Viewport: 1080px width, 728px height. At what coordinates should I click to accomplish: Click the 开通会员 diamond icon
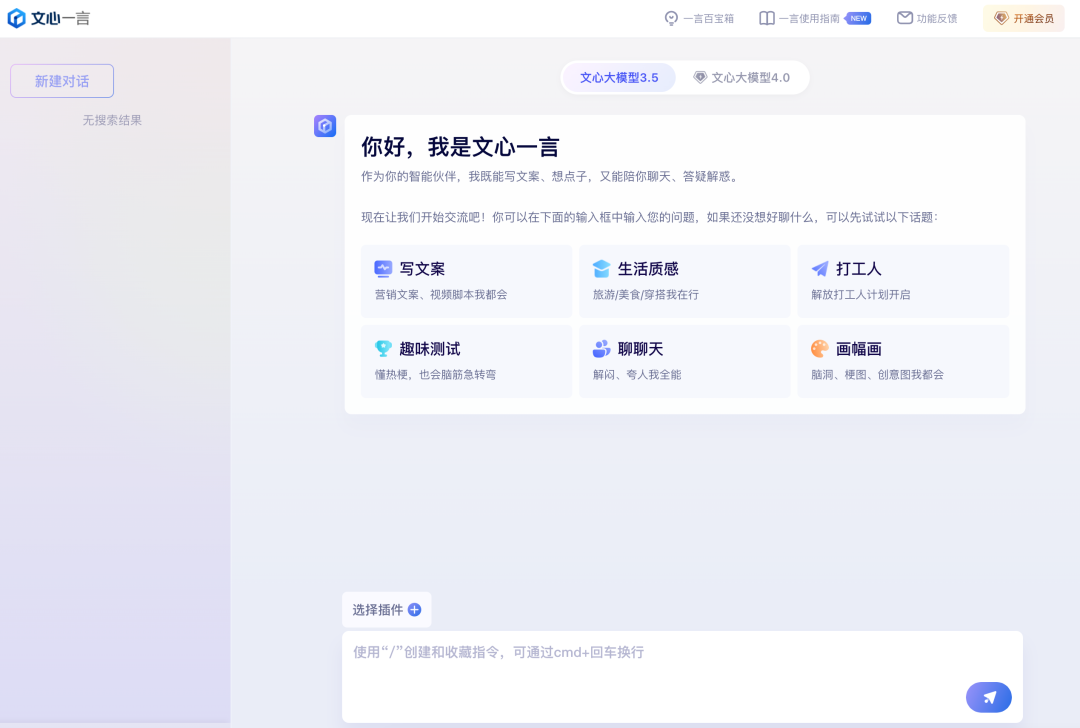(1001, 19)
